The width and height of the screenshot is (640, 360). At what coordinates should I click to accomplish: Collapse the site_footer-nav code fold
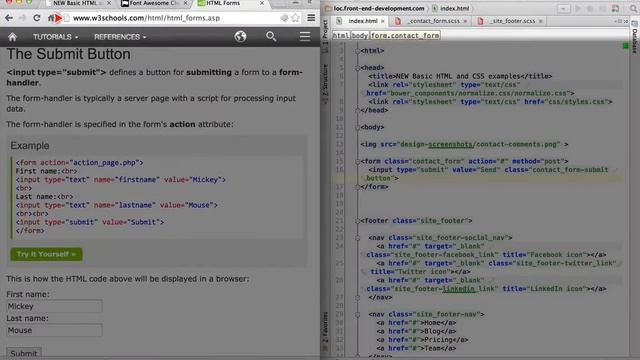pos(357,314)
